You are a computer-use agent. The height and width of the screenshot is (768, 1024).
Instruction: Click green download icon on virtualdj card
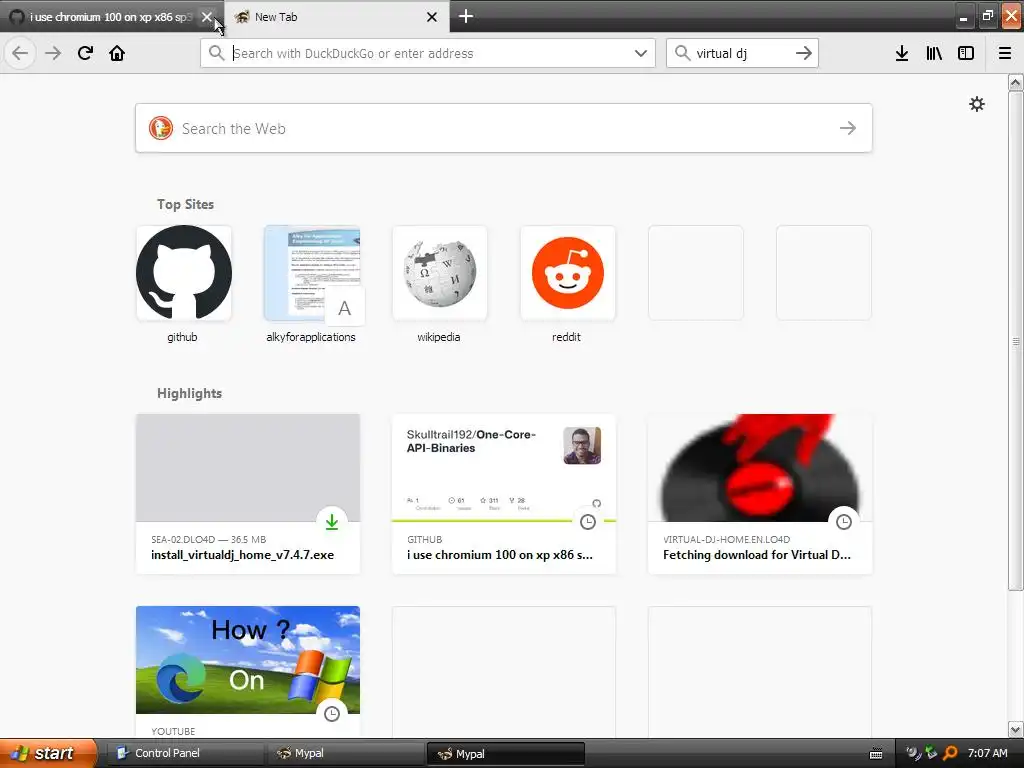332,522
